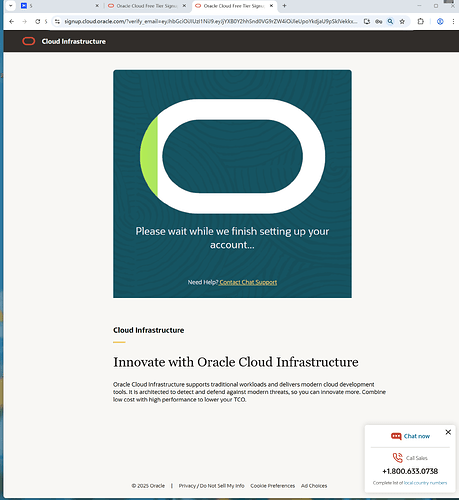Close the active Oracle Cloud signup tab

coord(271,6)
